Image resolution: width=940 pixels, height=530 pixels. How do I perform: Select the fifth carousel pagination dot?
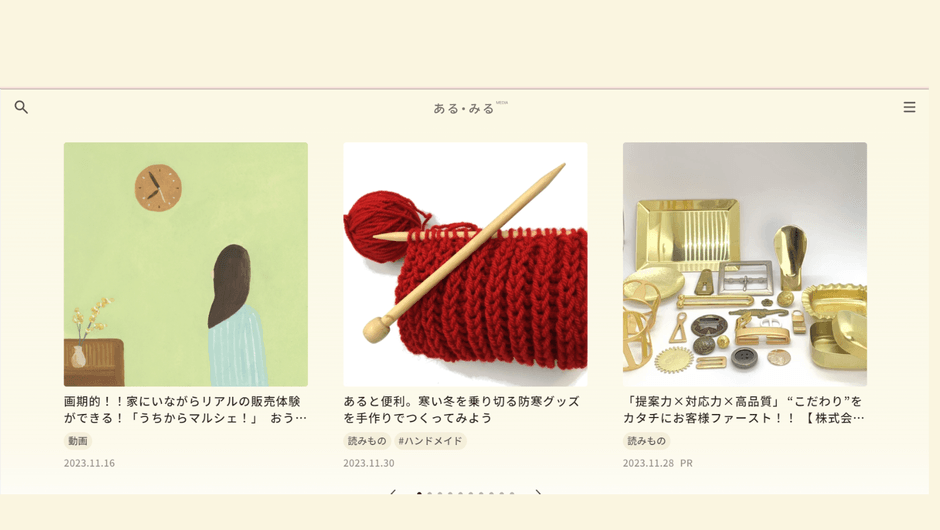click(x=460, y=493)
